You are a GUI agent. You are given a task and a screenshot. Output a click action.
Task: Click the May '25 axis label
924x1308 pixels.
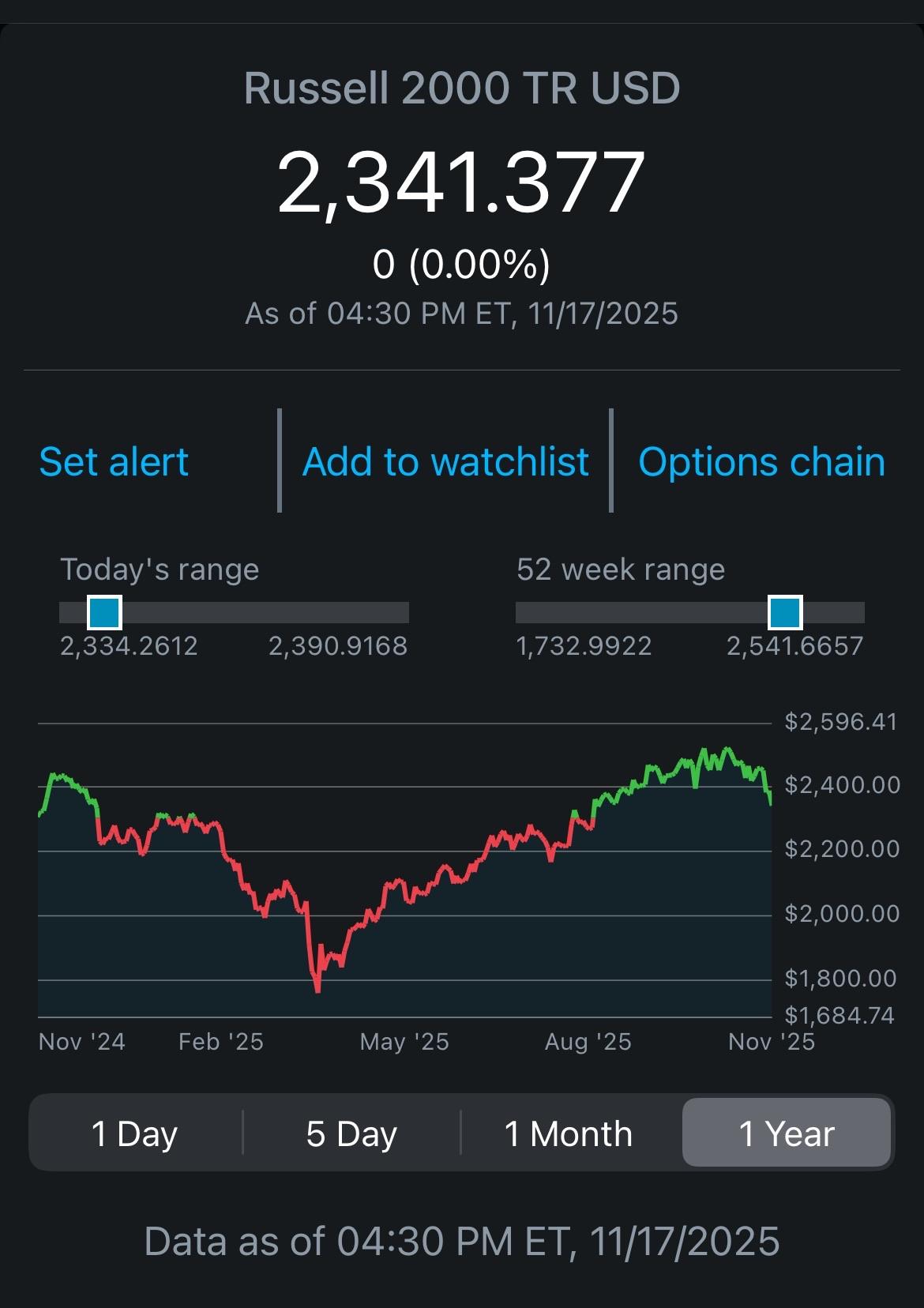tap(404, 1042)
